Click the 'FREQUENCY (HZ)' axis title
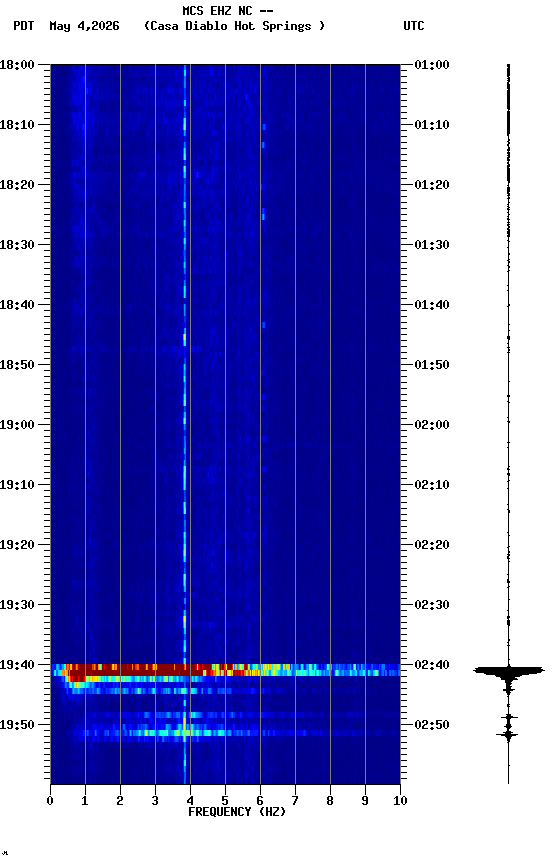 point(237,812)
